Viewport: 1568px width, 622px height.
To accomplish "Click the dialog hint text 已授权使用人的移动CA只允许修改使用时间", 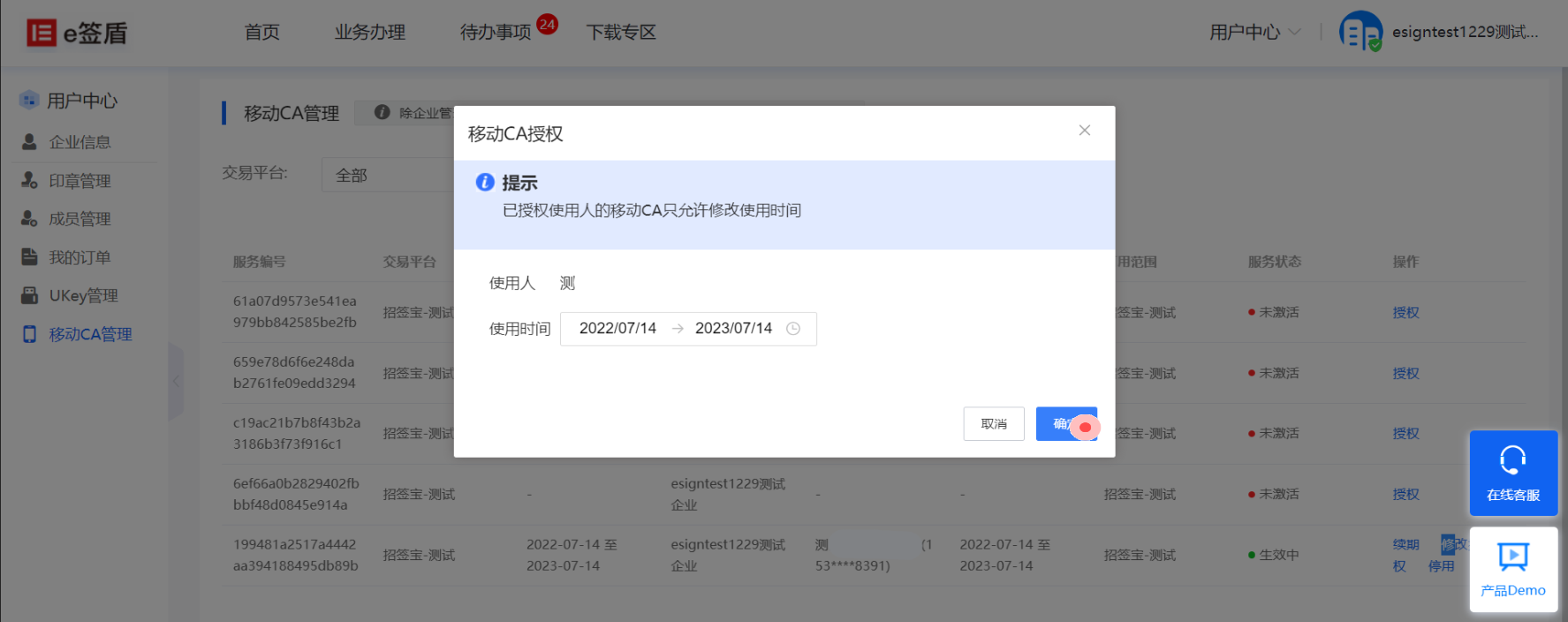I will pyautogui.click(x=652, y=210).
